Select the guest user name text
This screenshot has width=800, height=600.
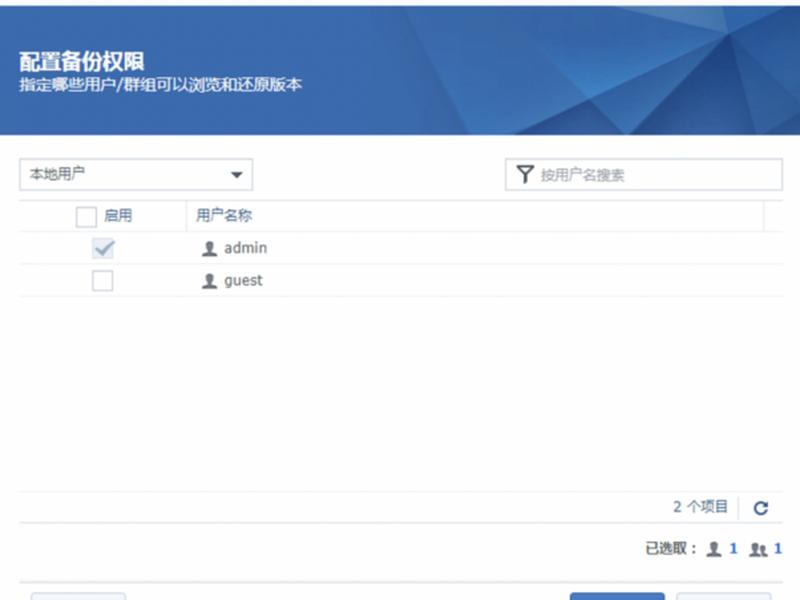click(243, 281)
